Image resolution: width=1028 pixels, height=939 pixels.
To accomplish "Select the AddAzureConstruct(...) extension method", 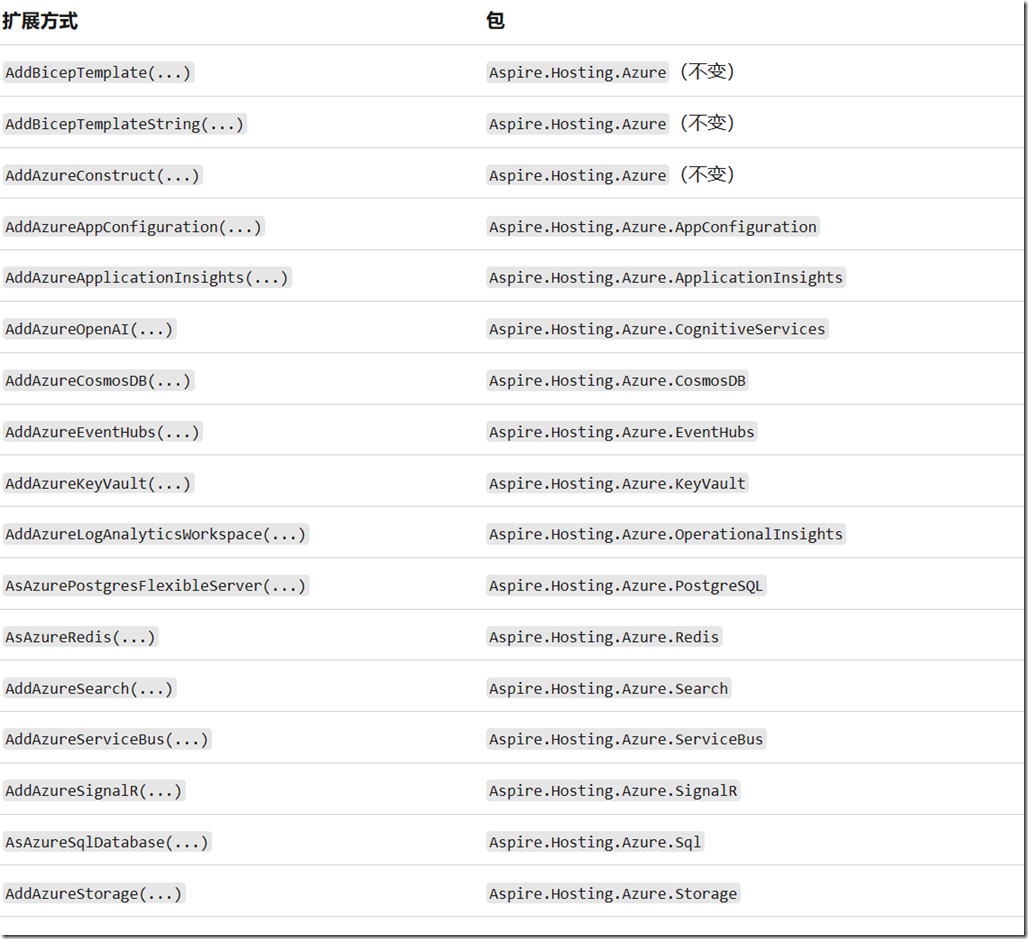I will (x=101, y=174).
